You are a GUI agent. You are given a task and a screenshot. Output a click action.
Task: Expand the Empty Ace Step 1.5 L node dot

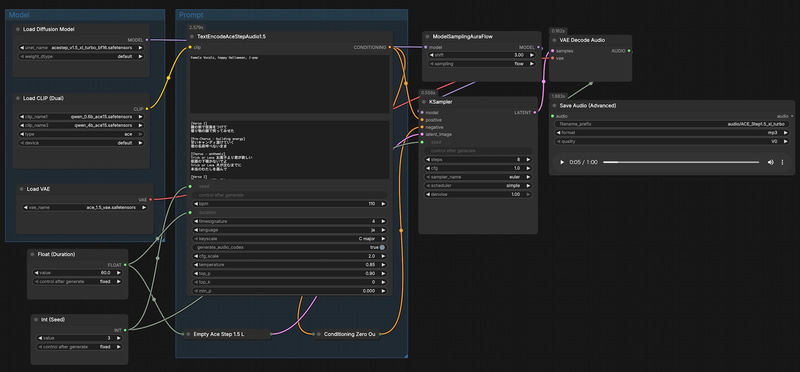coord(188,334)
